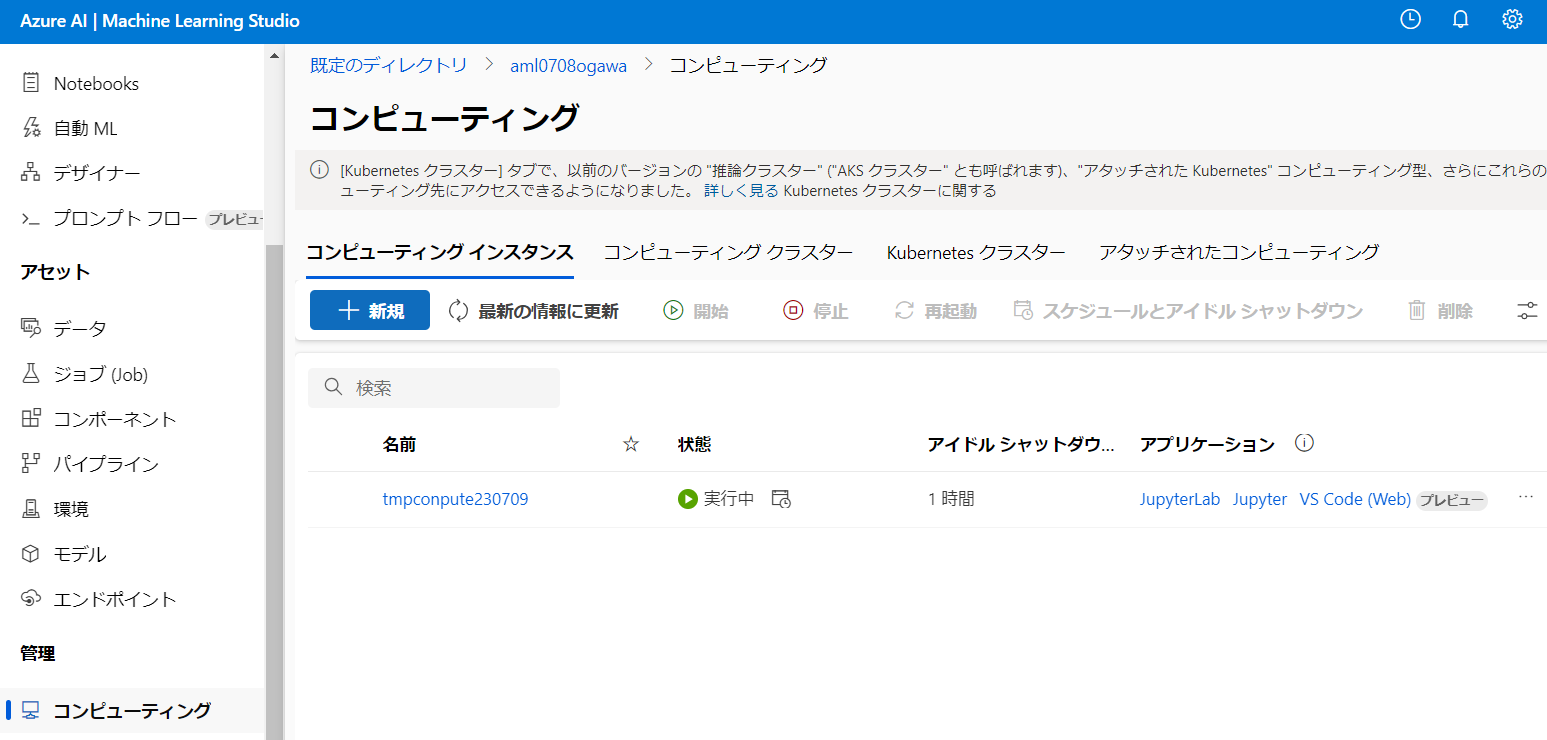Click the 1 時間 idle shutdown cell
The height and width of the screenshot is (740, 1547).
point(951,499)
